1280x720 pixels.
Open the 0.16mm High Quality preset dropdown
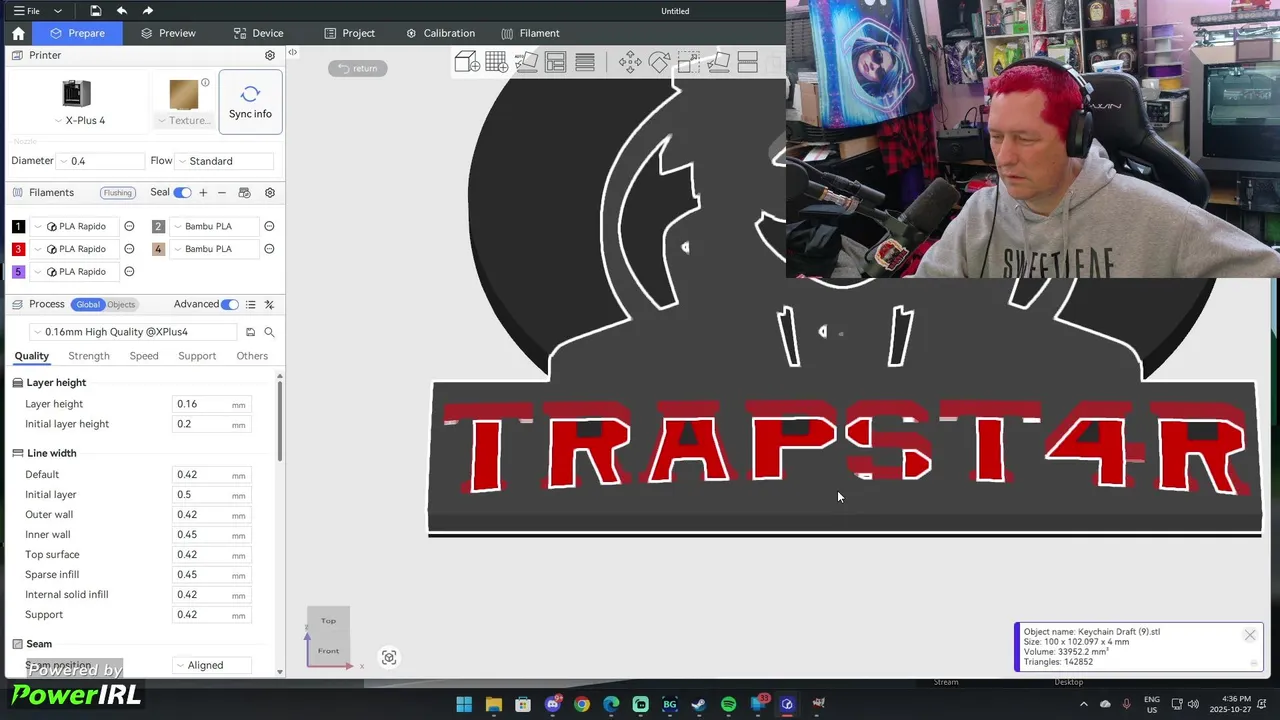click(134, 332)
